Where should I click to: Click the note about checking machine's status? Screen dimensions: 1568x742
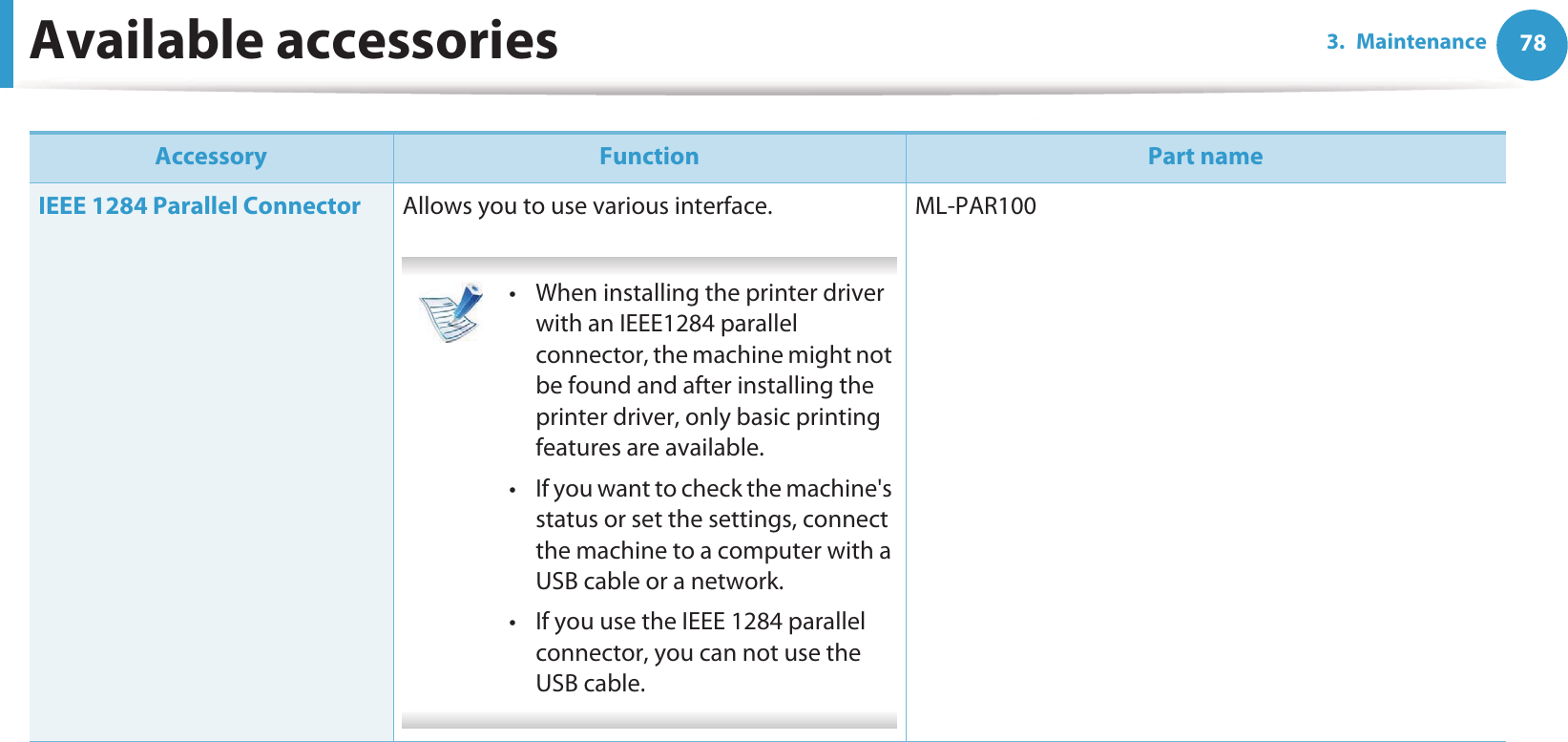pos(712,535)
